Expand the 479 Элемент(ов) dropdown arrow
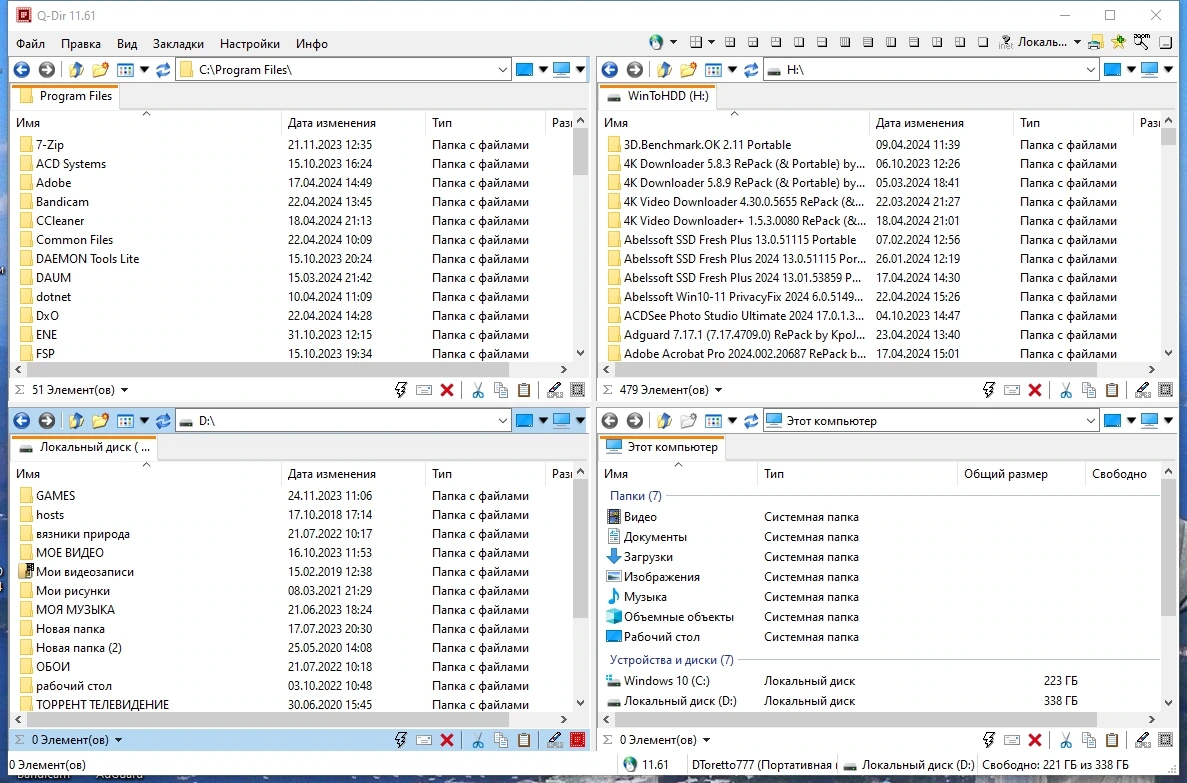This screenshot has width=1187, height=783. (x=718, y=390)
